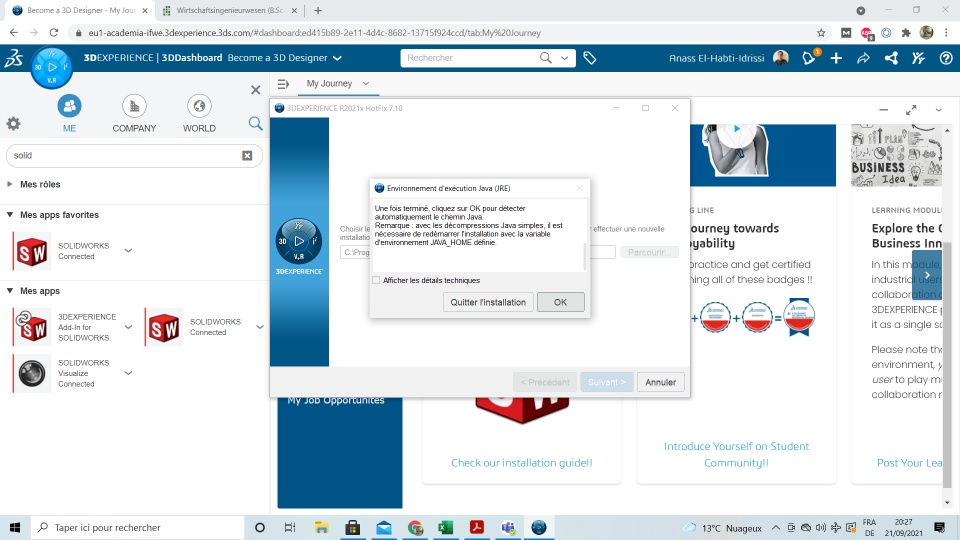Launch SOLIDWORKS Connected in favorites

click(x=32, y=251)
